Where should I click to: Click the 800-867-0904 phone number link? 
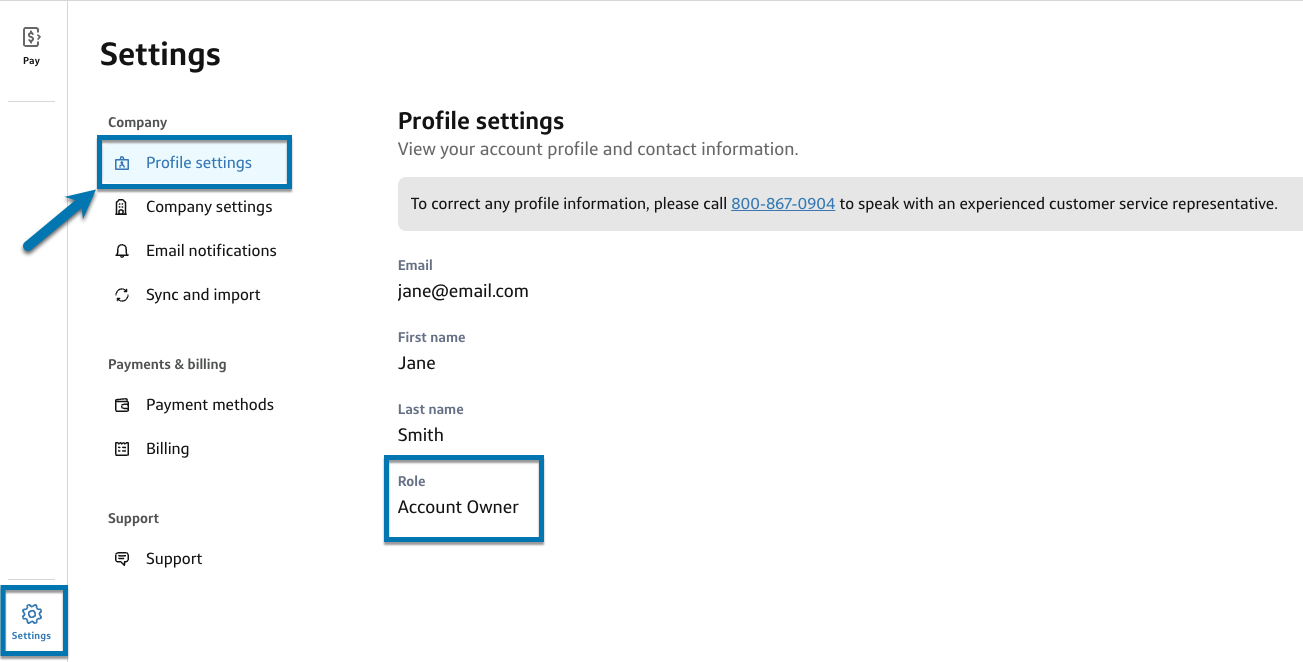pos(783,204)
